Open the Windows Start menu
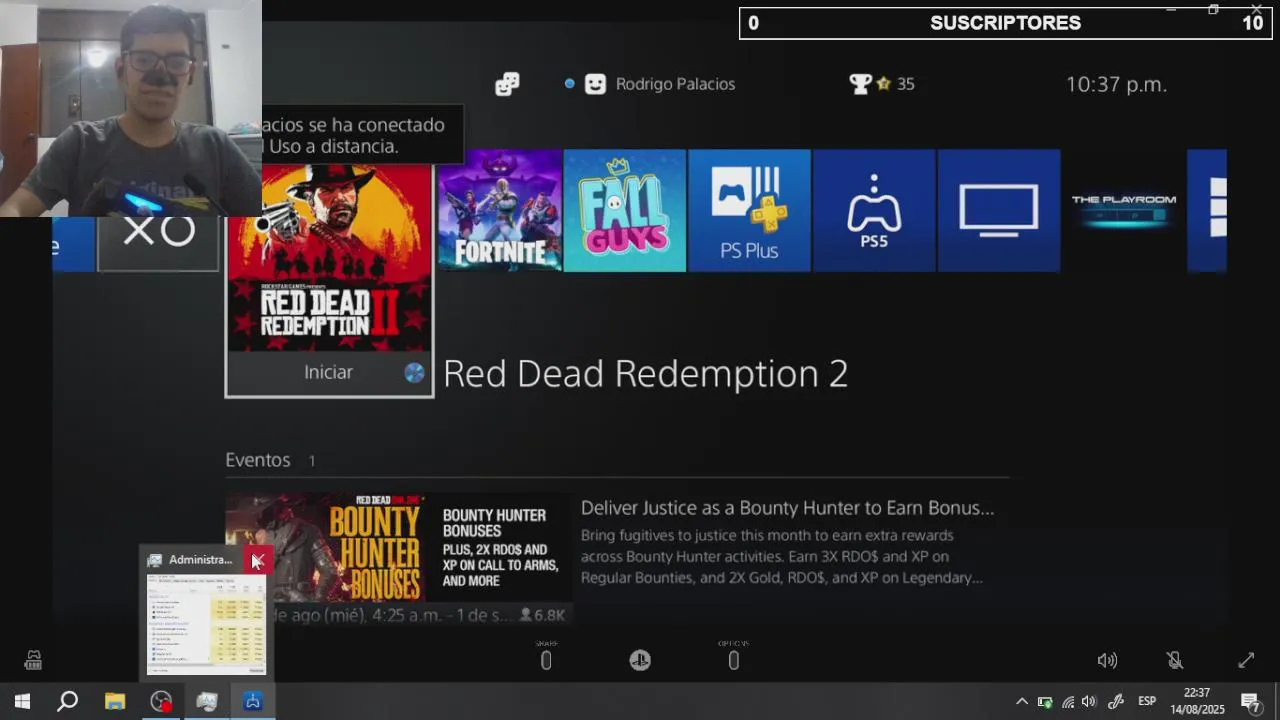 click(x=22, y=701)
